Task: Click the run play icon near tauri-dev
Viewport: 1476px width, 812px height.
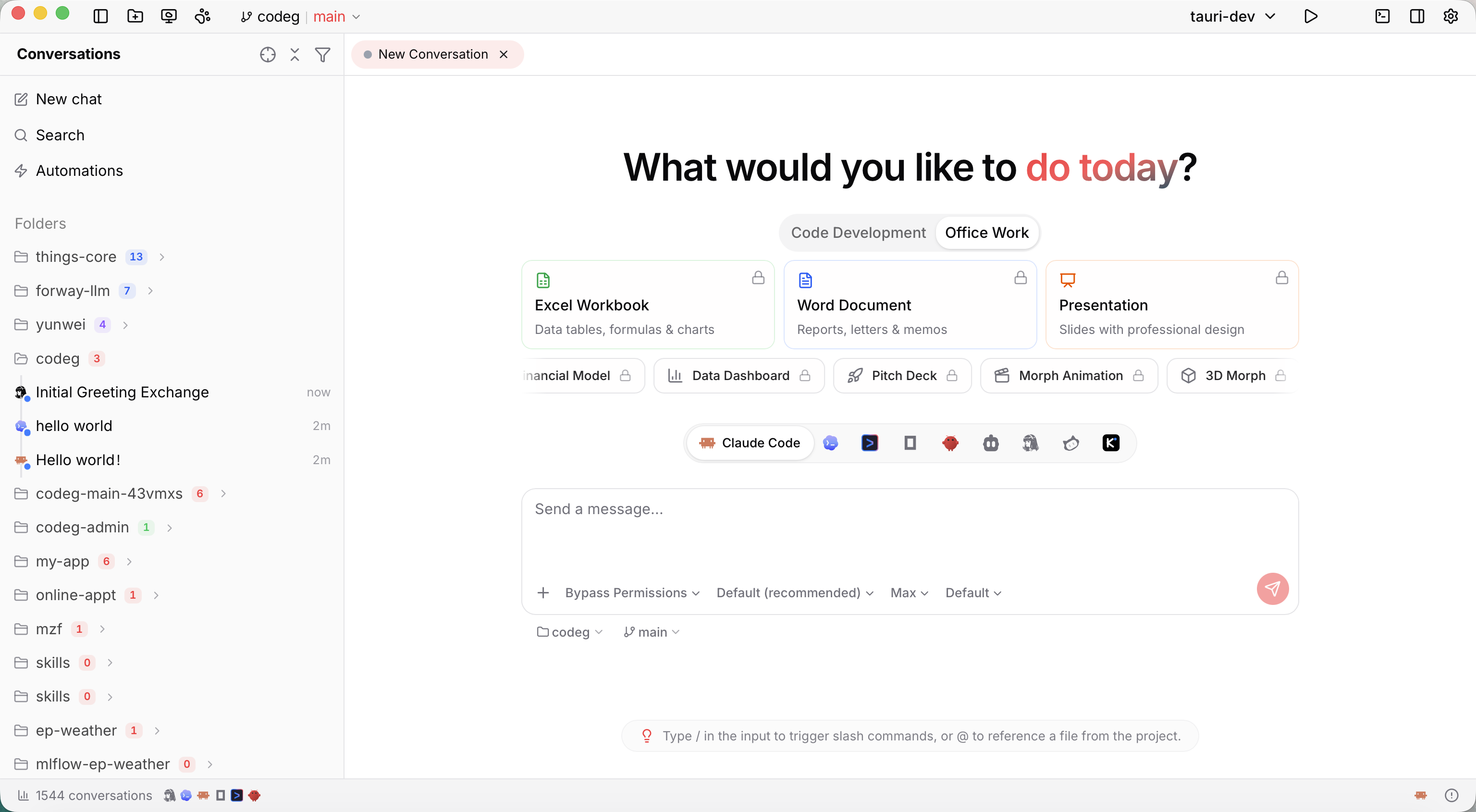Action: click(1310, 17)
